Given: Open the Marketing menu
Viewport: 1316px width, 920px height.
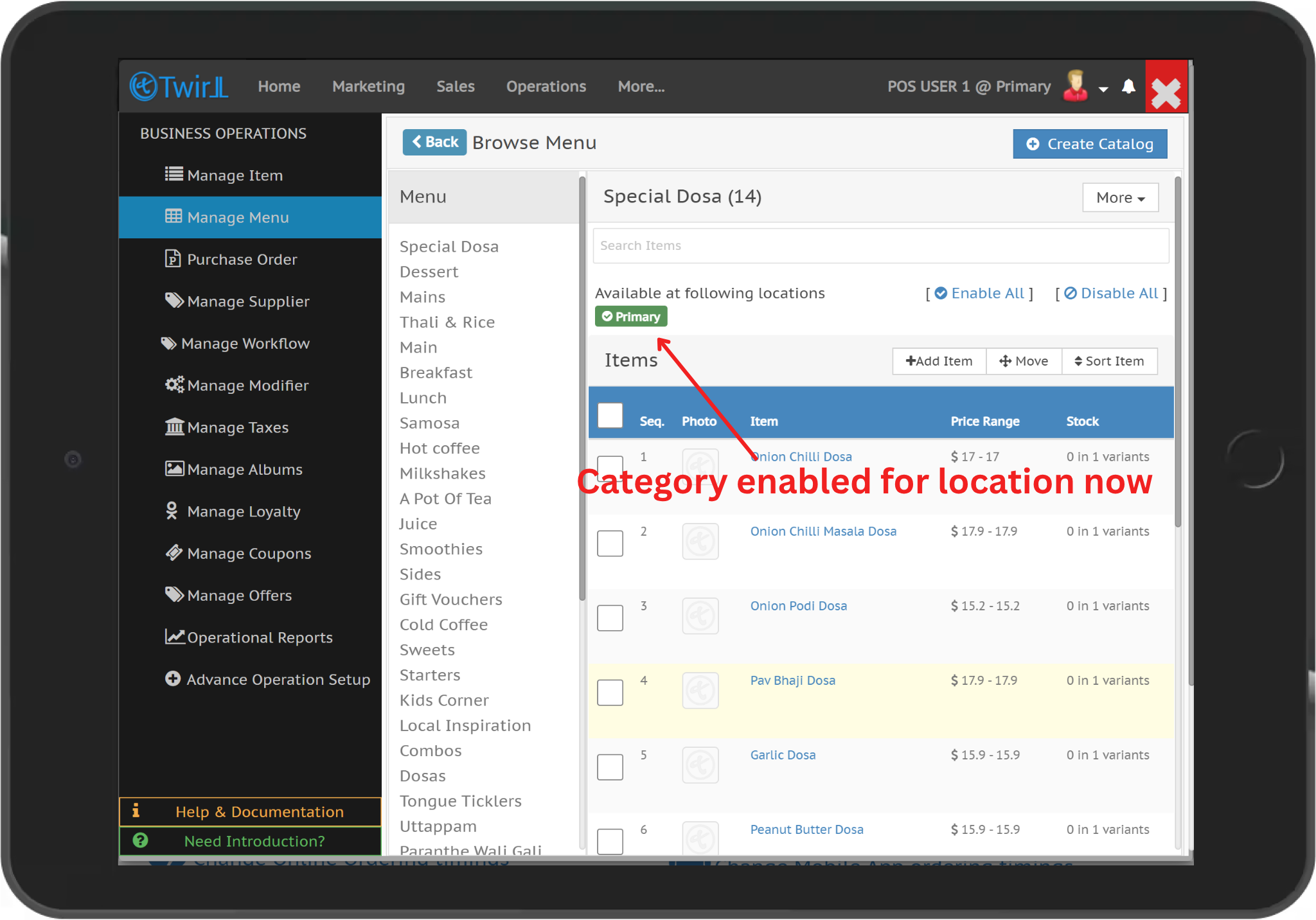Looking at the screenshot, I should point(368,87).
